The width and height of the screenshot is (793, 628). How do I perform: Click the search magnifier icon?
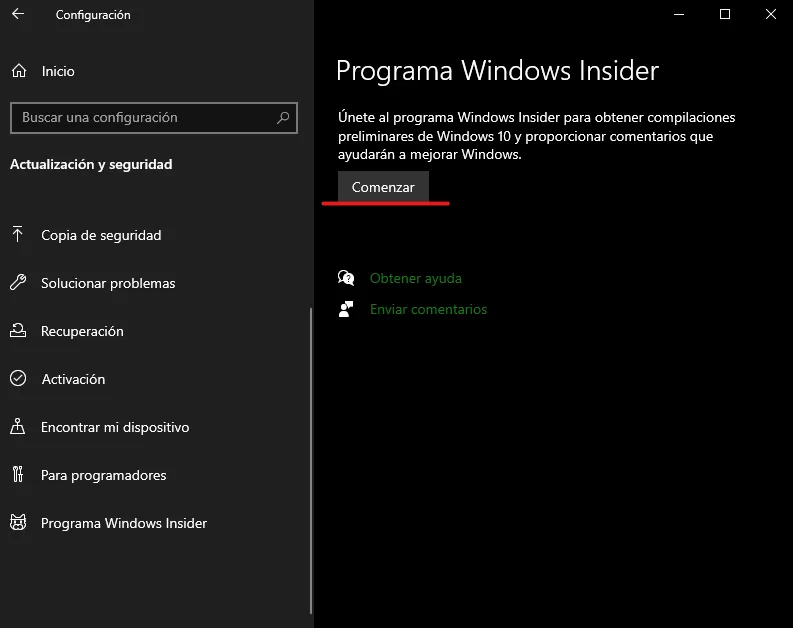[x=283, y=118]
